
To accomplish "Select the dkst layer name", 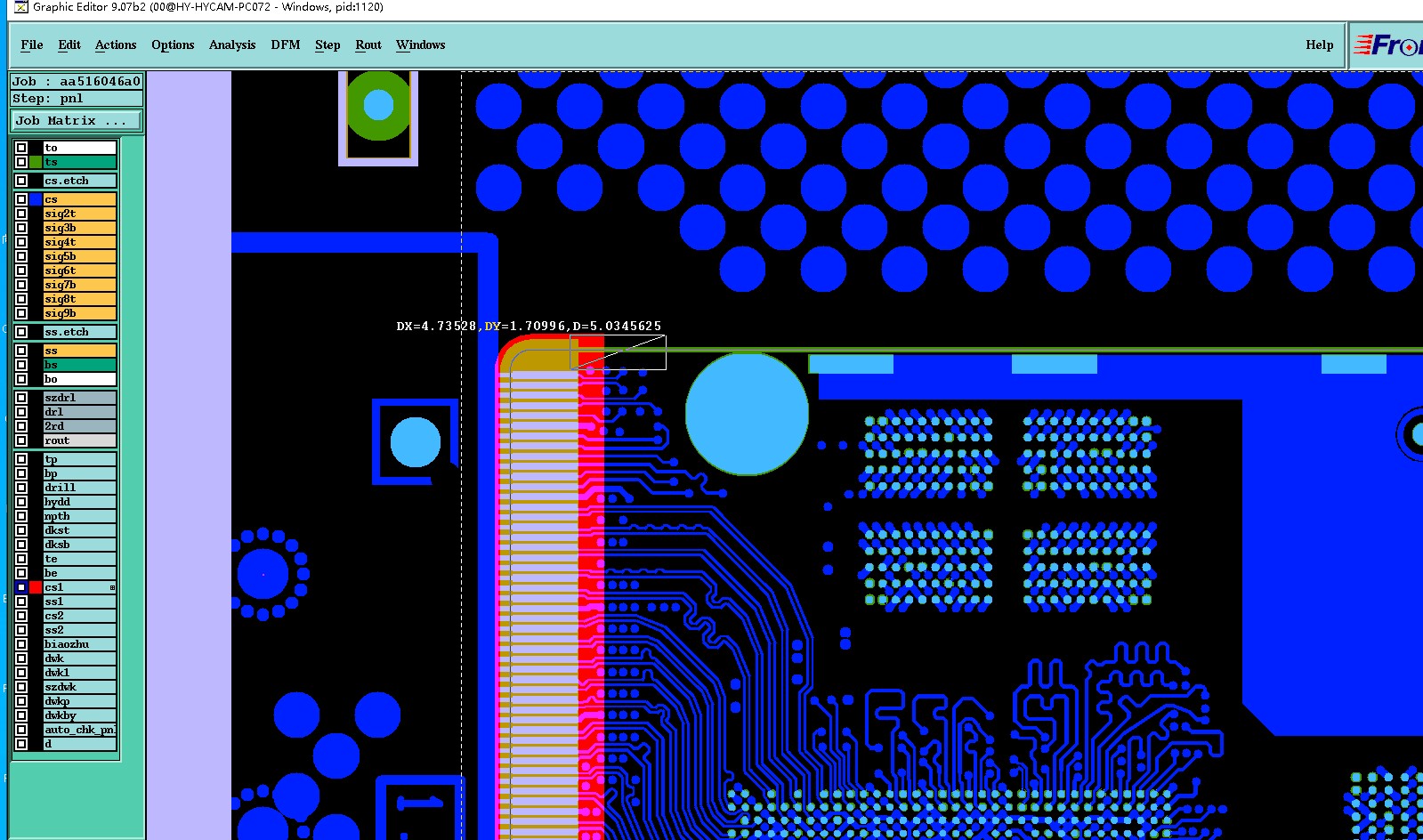I will (x=80, y=530).
